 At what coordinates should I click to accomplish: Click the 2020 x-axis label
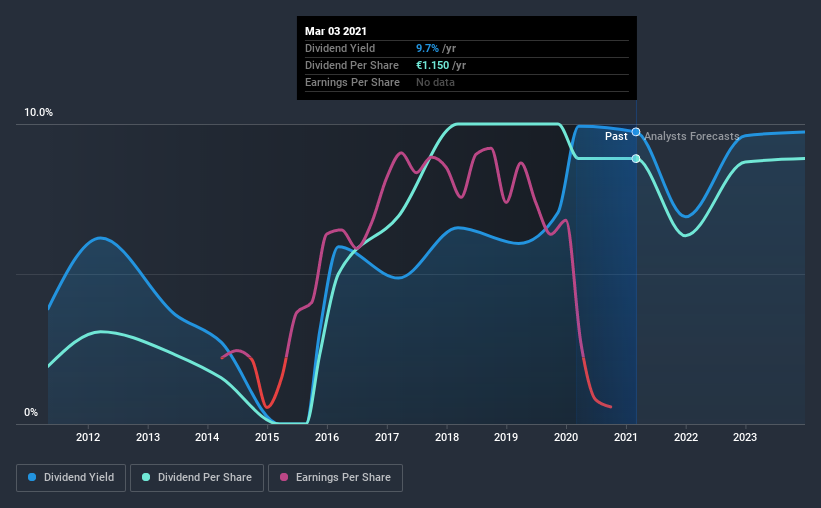click(x=567, y=437)
